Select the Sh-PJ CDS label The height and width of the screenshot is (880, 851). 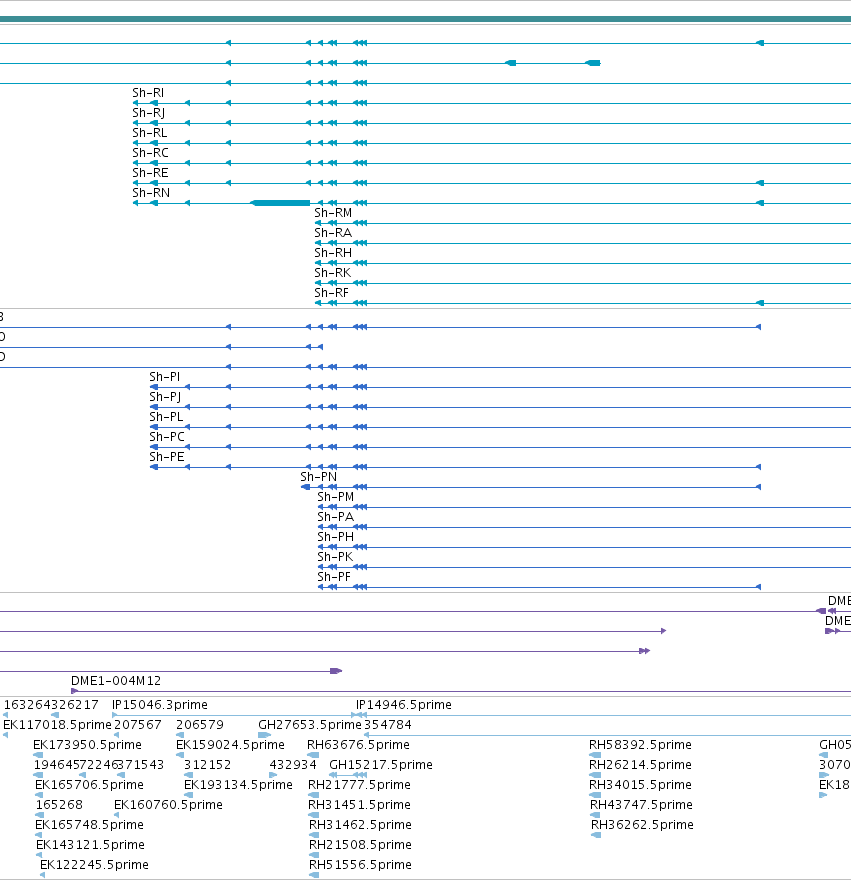point(165,397)
